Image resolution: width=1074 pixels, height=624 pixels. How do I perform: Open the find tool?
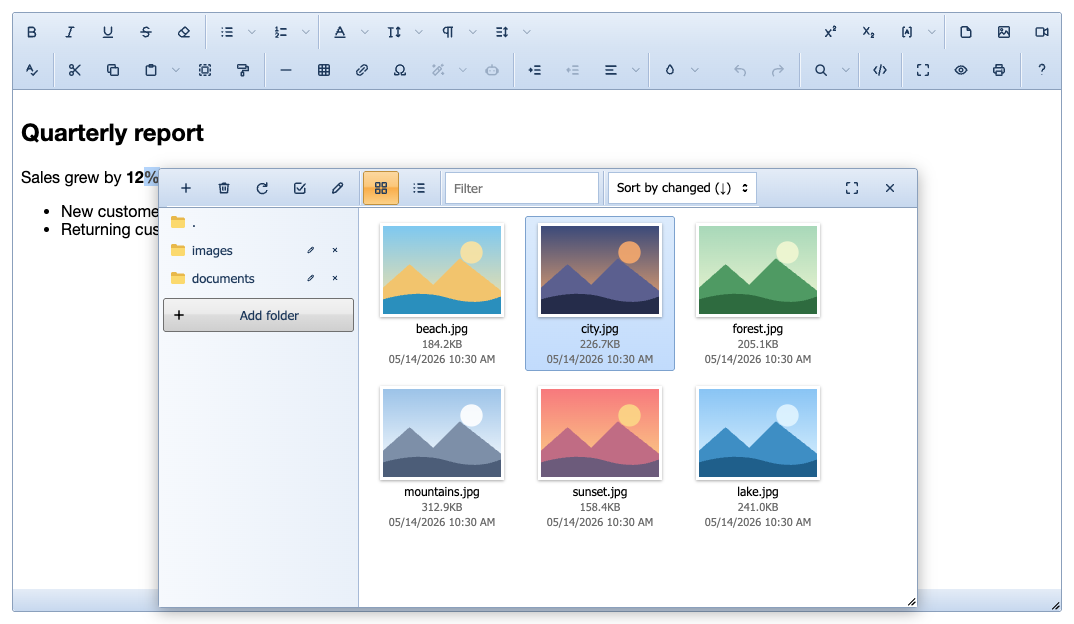(x=821, y=70)
